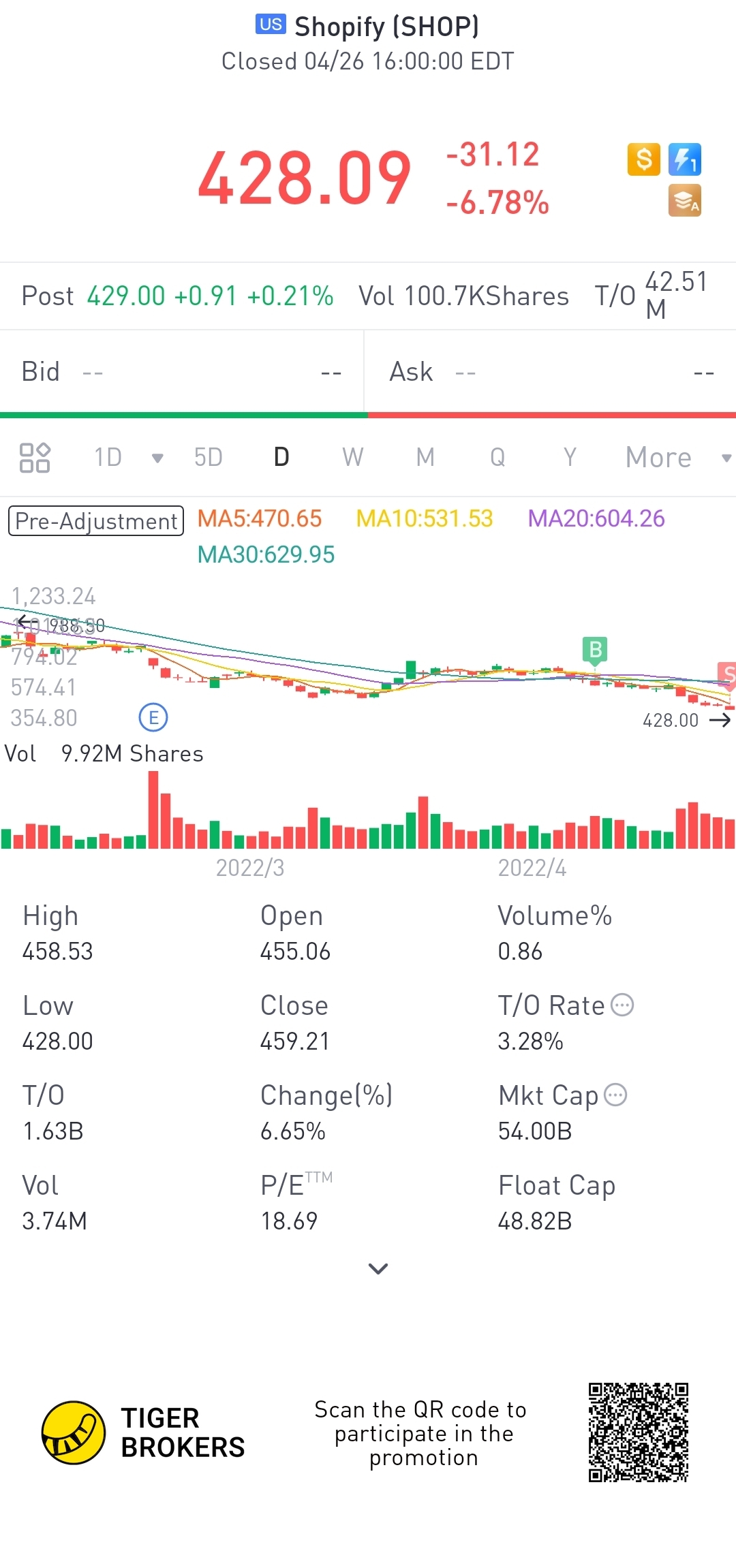The width and height of the screenshot is (736, 1568).
Task: Switch to the Q quarterly chart
Action: [x=497, y=457]
